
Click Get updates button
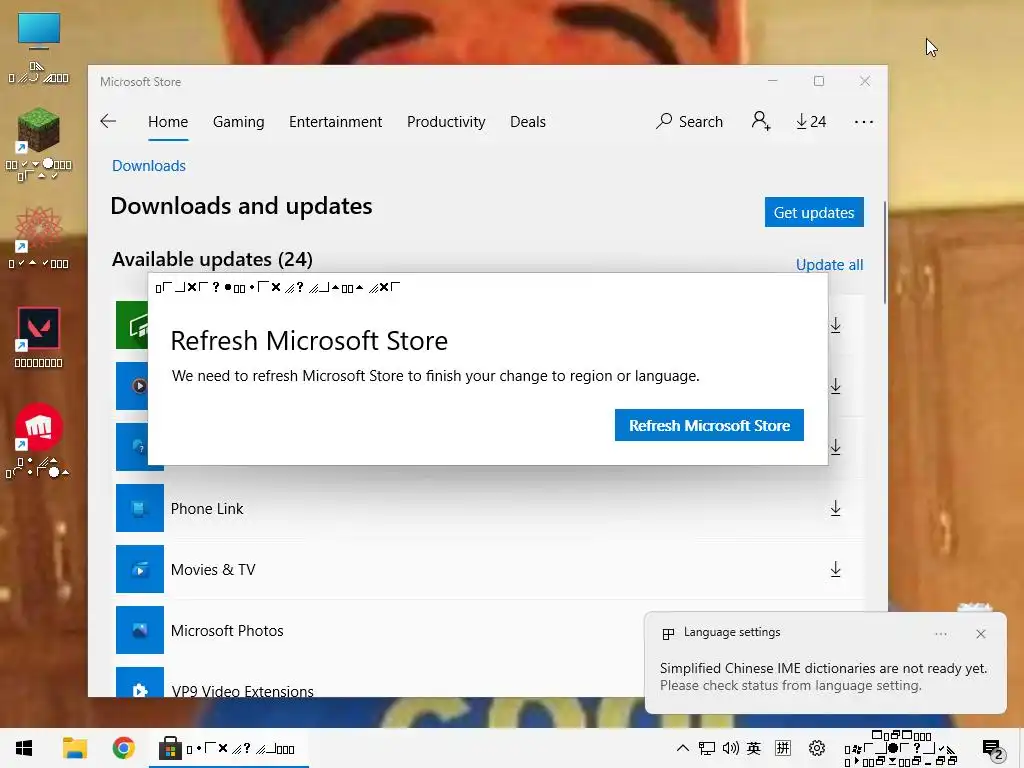coord(814,212)
